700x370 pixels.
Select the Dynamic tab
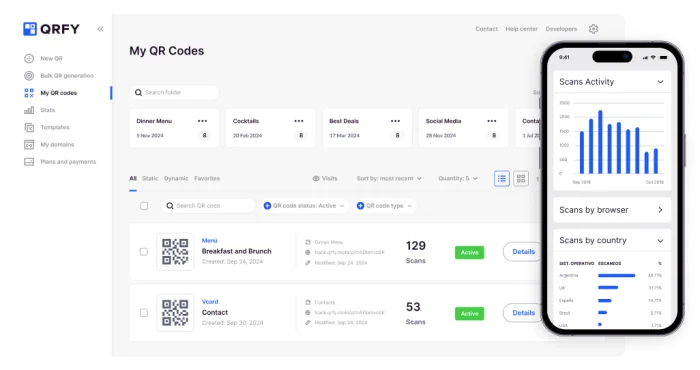point(176,179)
